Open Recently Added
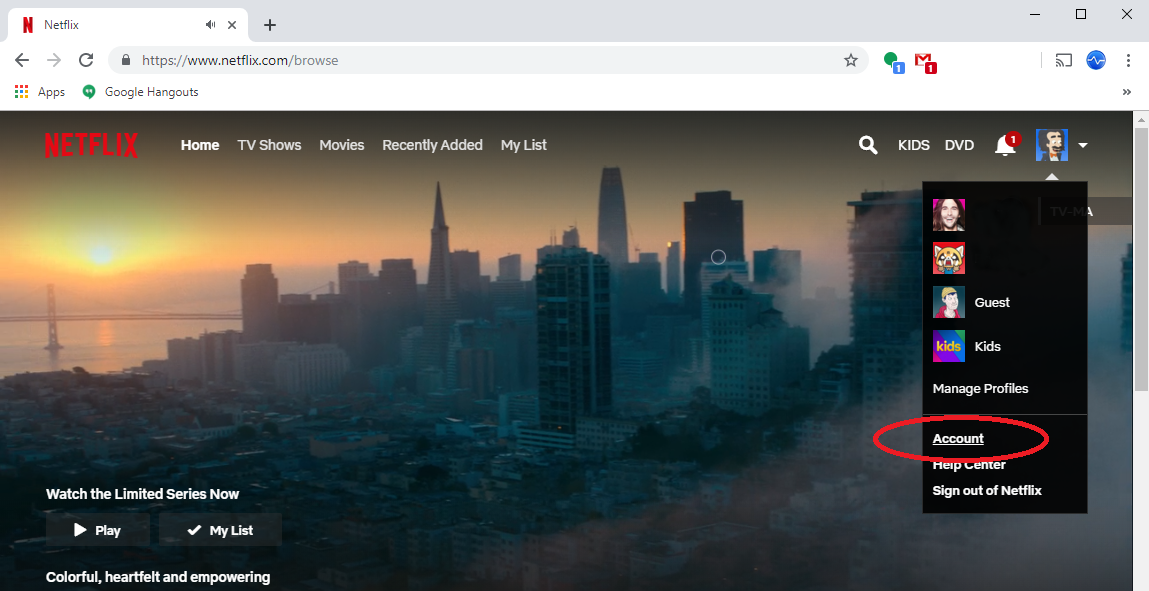Image resolution: width=1149 pixels, height=591 pixels. click(432, 145)
